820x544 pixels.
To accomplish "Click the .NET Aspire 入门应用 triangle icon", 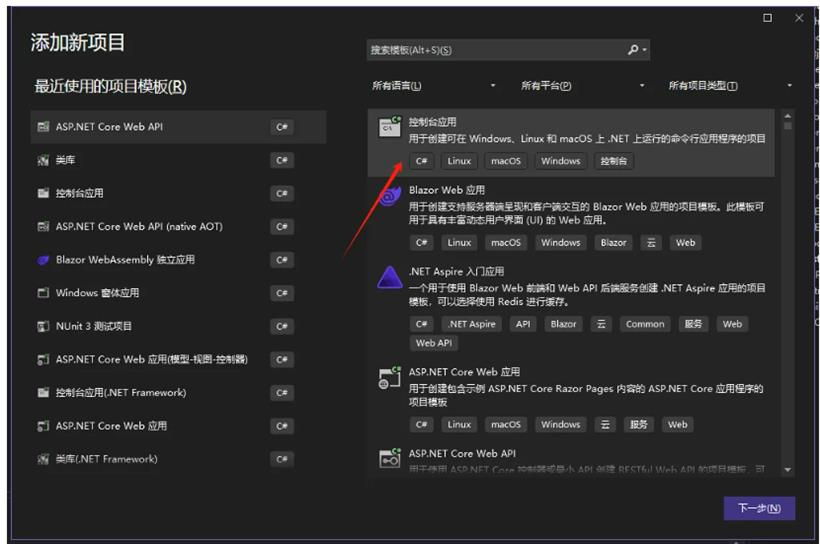I will pyautogui.click(x=390, y=277).
